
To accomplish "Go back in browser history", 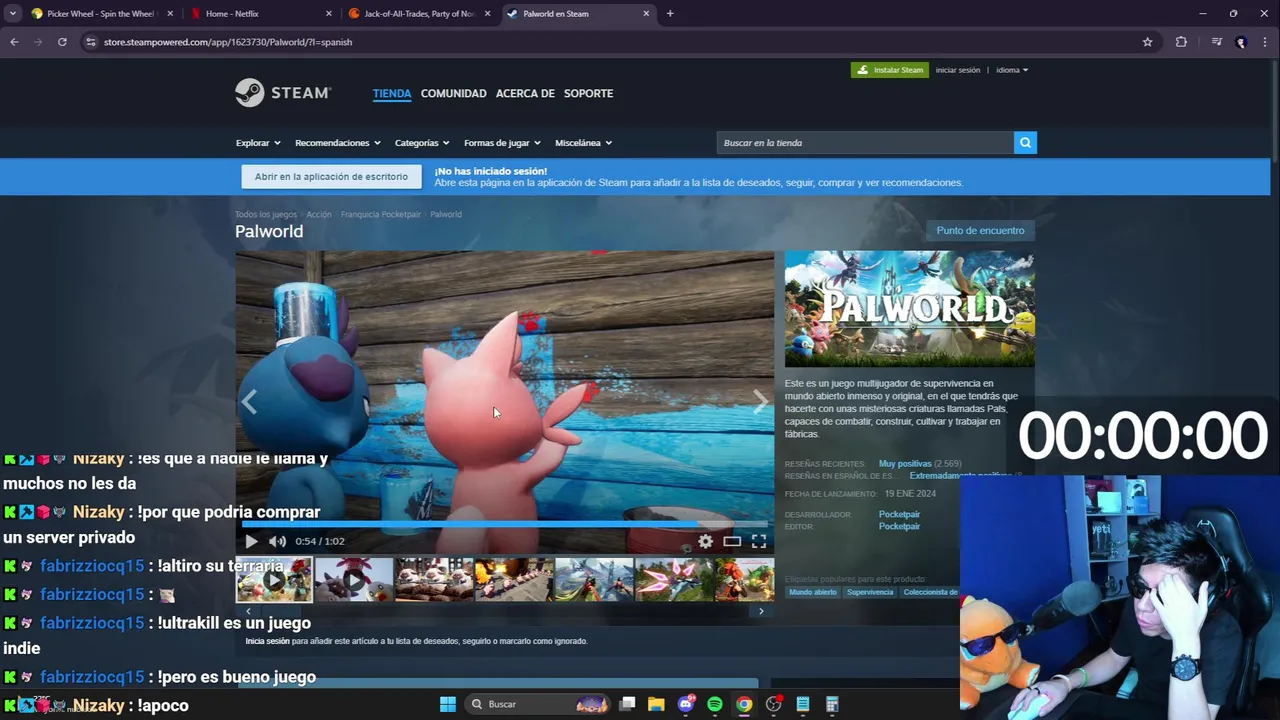I will (14, 42).
